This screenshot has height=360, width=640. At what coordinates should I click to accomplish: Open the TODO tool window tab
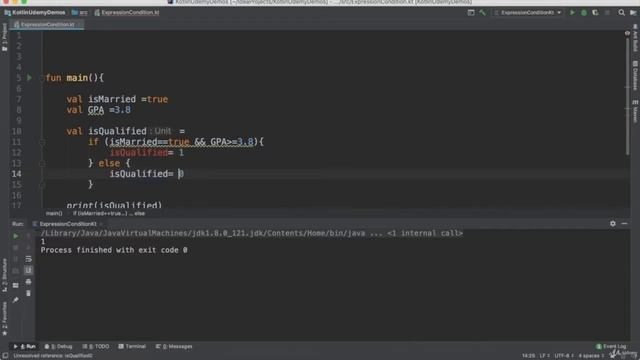coord(96,347)
